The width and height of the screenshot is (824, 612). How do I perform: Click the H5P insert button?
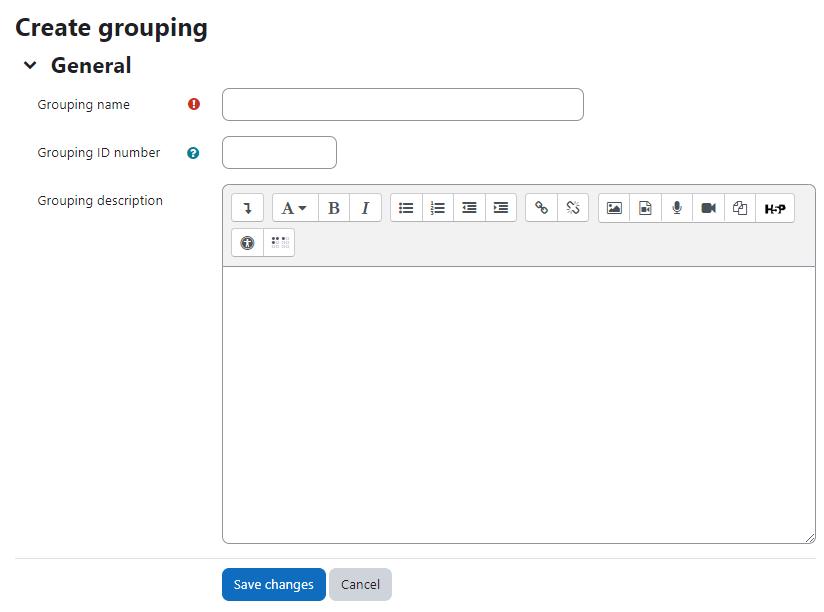[x=775, y=208]
